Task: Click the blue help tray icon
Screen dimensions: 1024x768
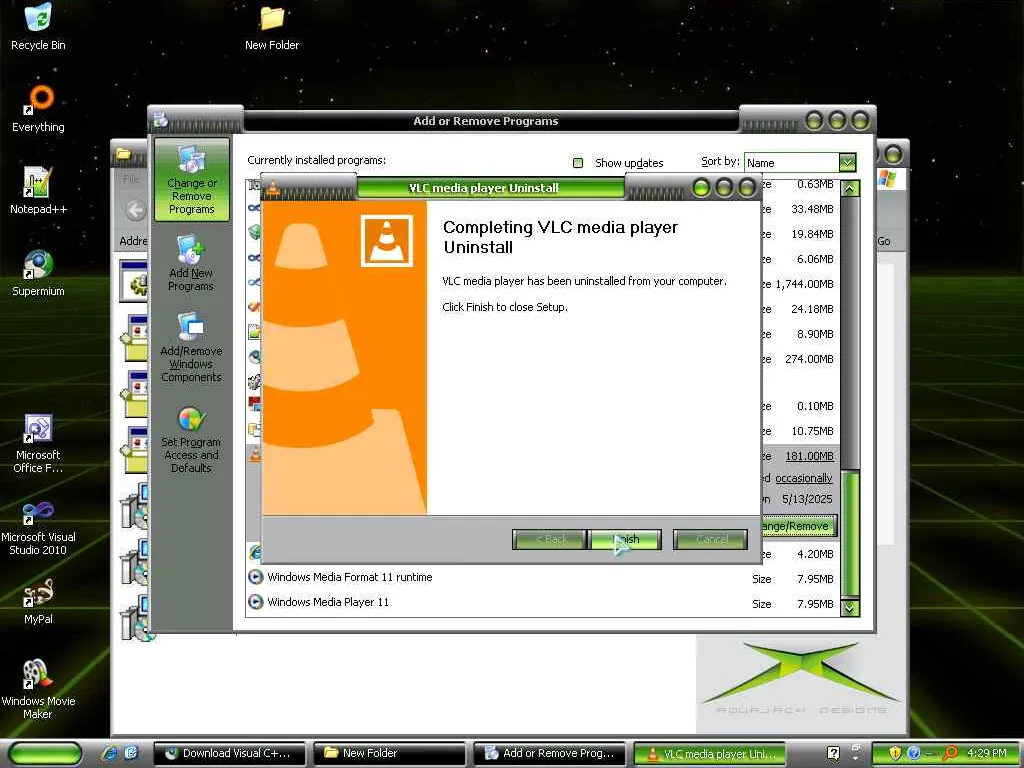Action: coord(914,753)
